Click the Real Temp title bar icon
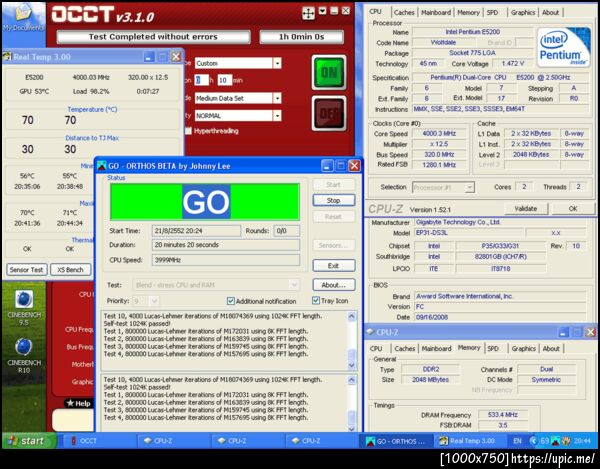The image size is (600, 469). tap(7, 57)
